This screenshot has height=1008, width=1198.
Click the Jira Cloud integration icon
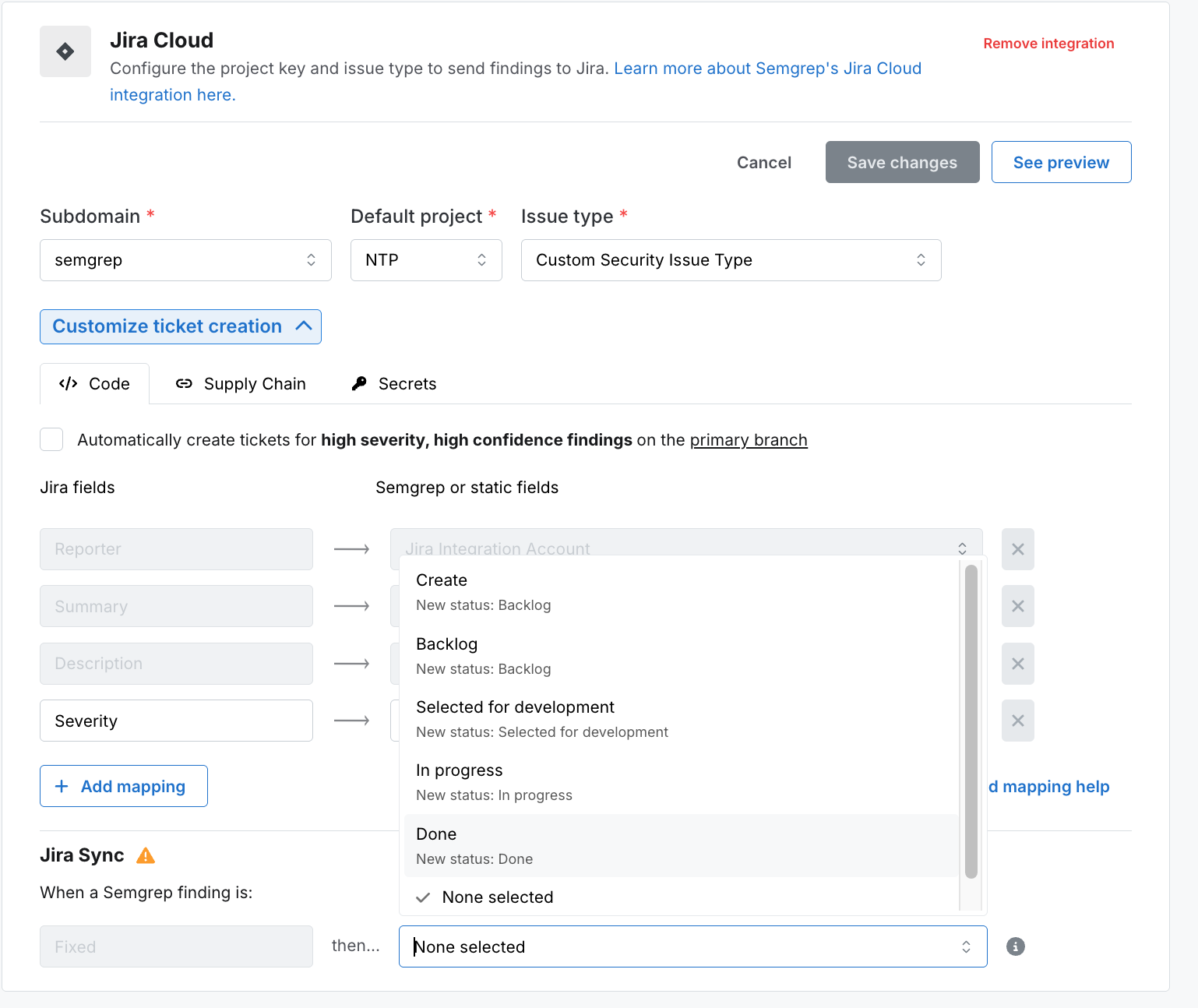[65, 51]
